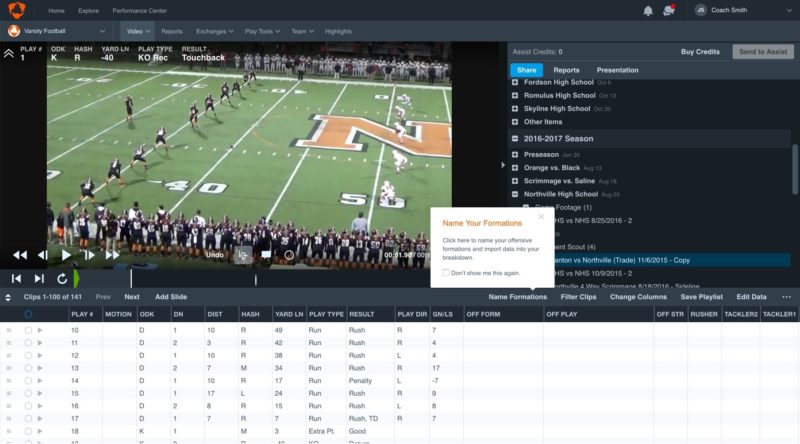The height and width of the screenshot is (444, 800).
Task: Collapse the right side panel arrow
Action: pyautogui.click(x=503, y=165)
